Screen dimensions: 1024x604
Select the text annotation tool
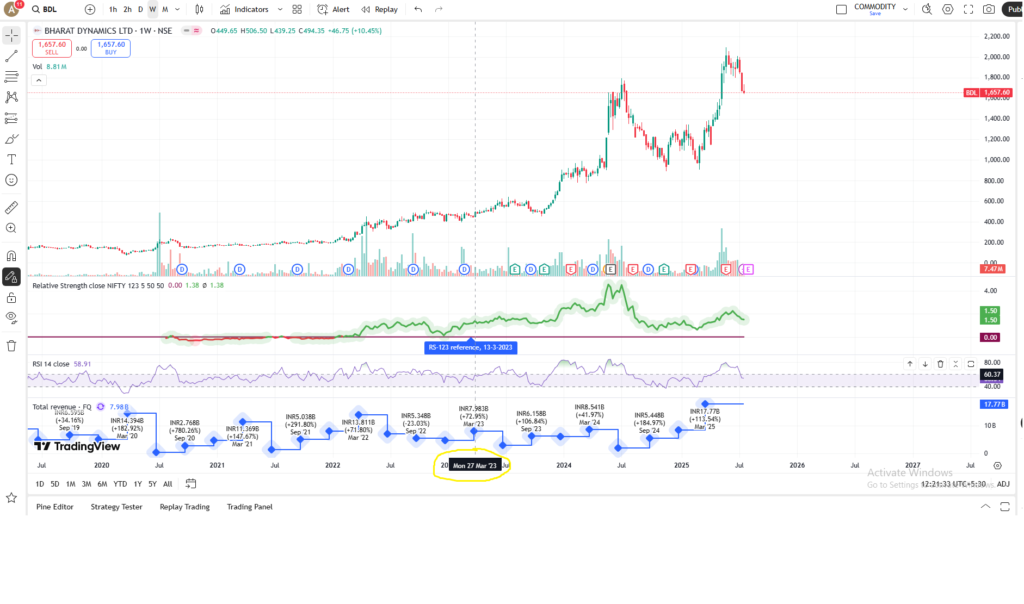pos(11,159)
